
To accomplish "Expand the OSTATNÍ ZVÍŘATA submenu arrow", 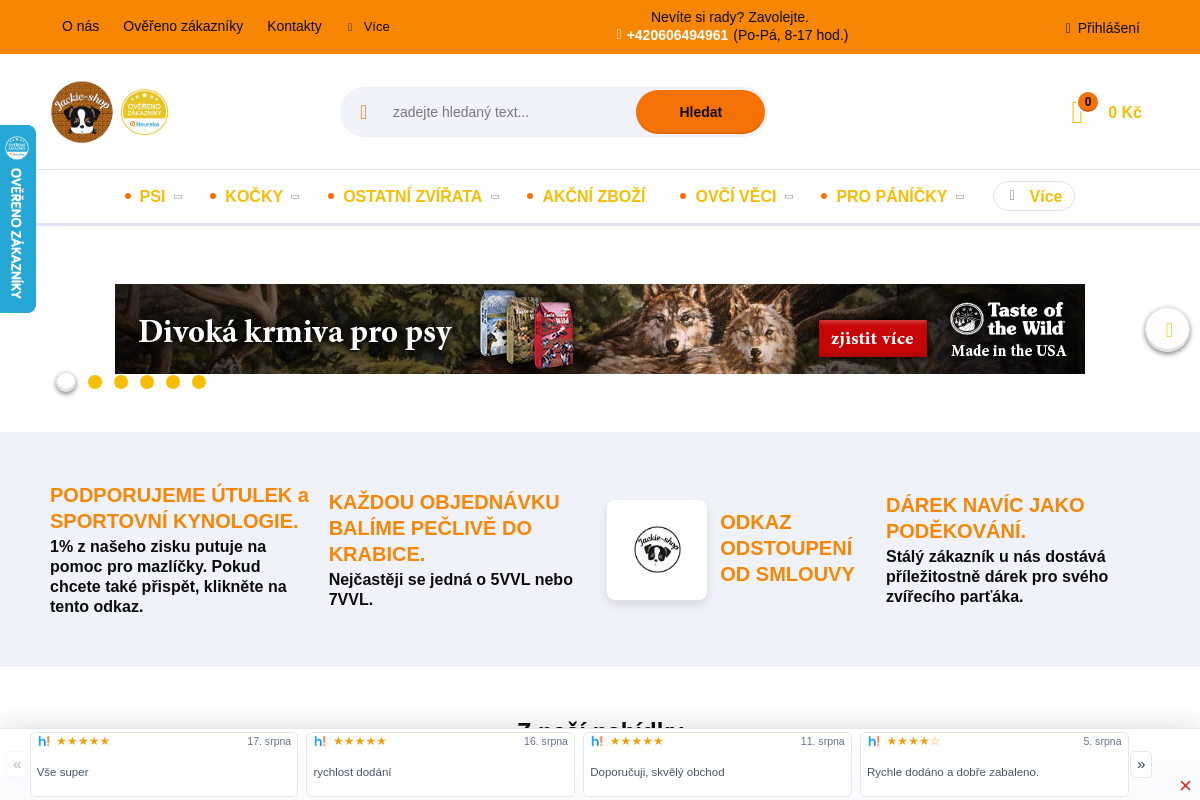I will tap(494, 197).
